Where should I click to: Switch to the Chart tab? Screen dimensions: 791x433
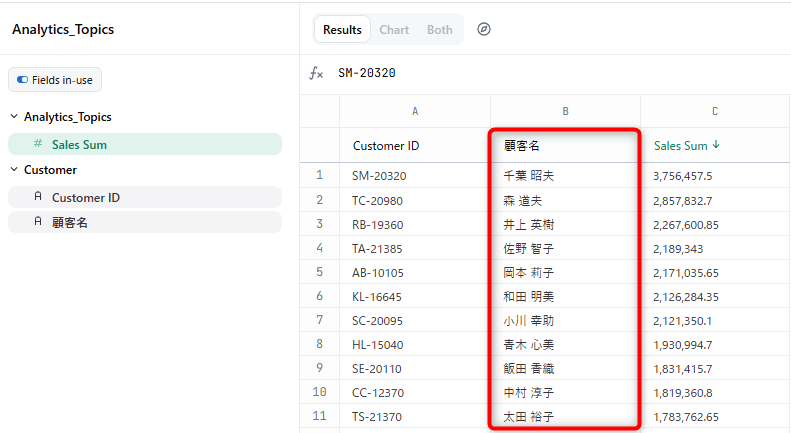(x=394, y=30)
